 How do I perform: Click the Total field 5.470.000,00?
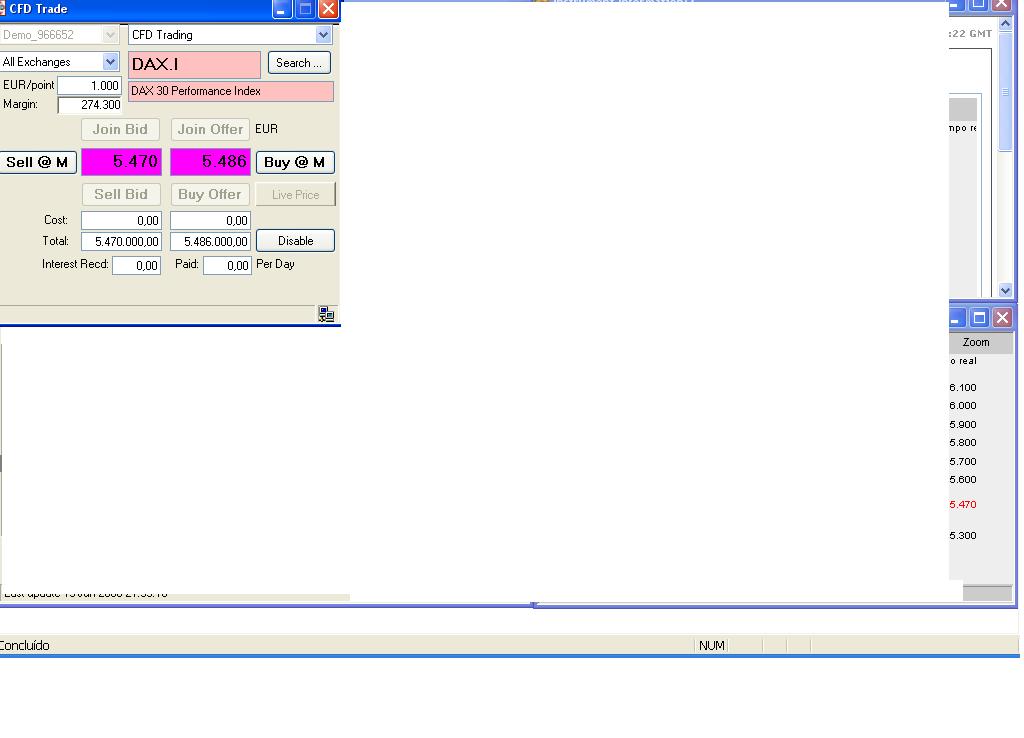click(x=121, y=242)
